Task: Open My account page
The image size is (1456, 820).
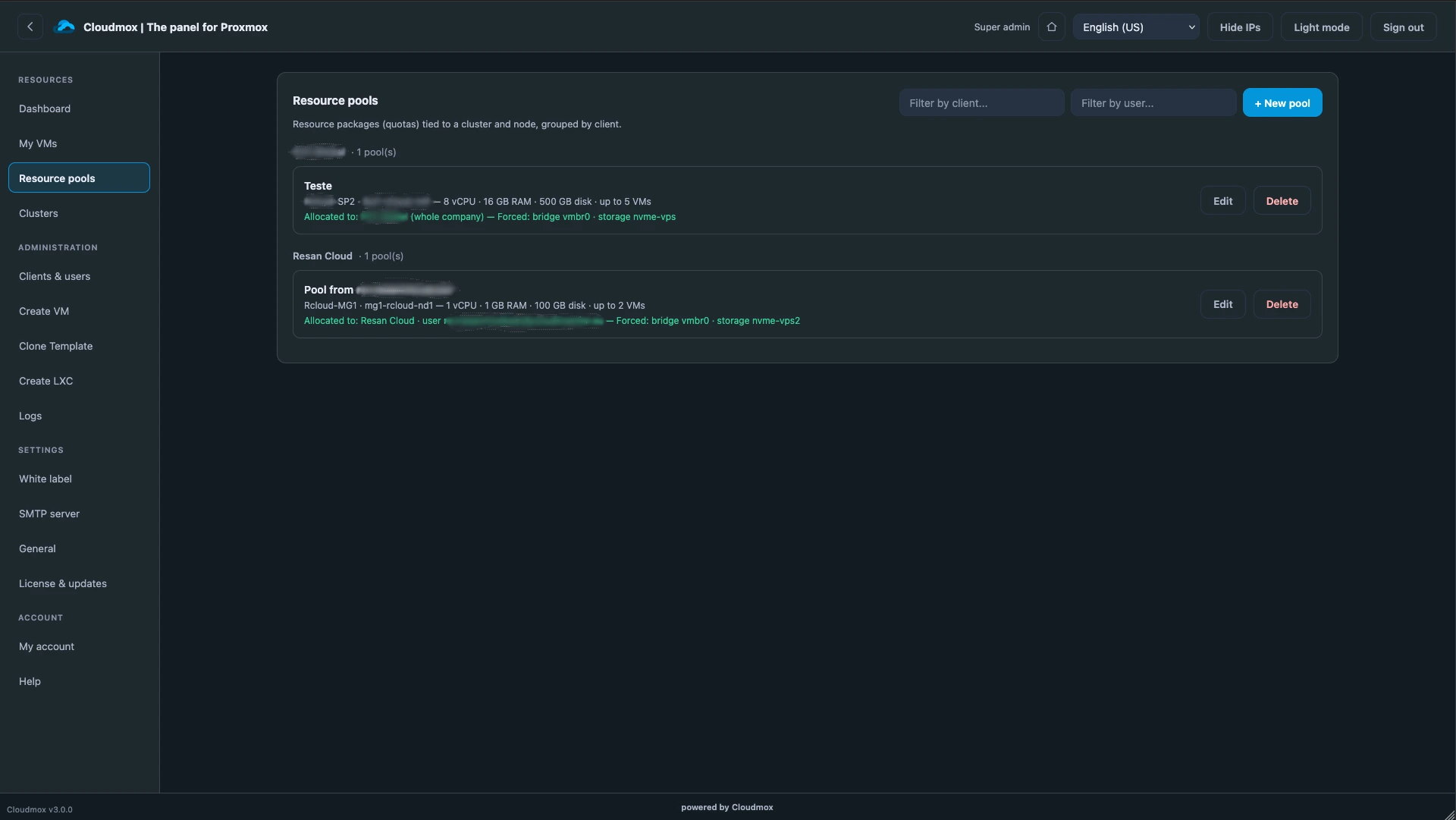Action: 79,646
